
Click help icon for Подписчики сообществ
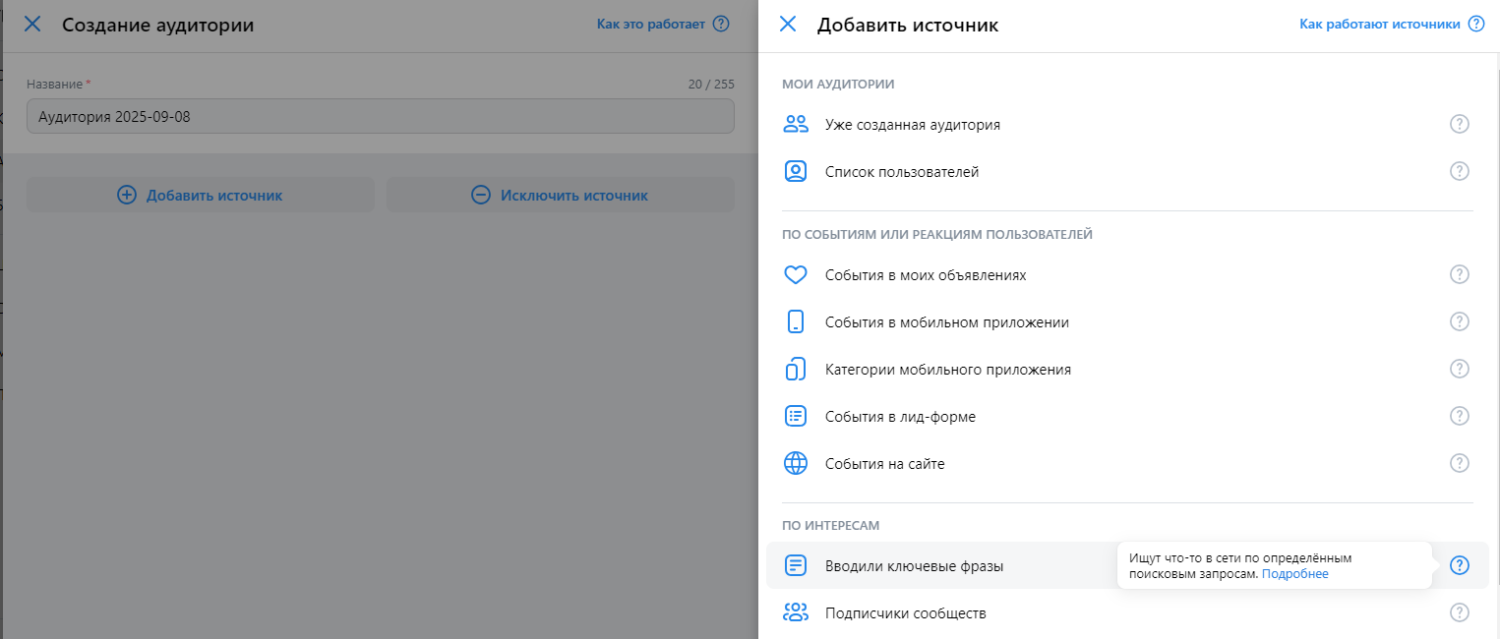coord(1459,612)
